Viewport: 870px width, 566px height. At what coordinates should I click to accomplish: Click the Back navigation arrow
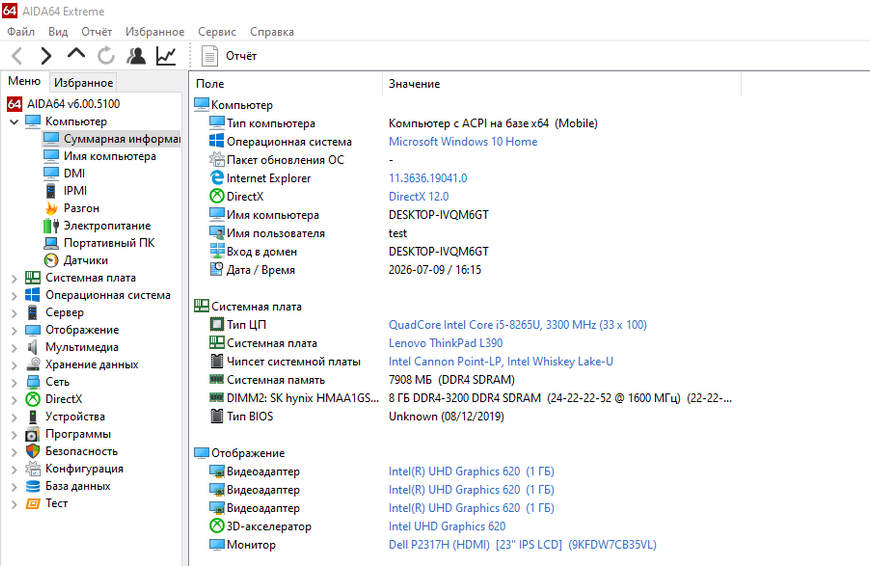tap(18, 56)
